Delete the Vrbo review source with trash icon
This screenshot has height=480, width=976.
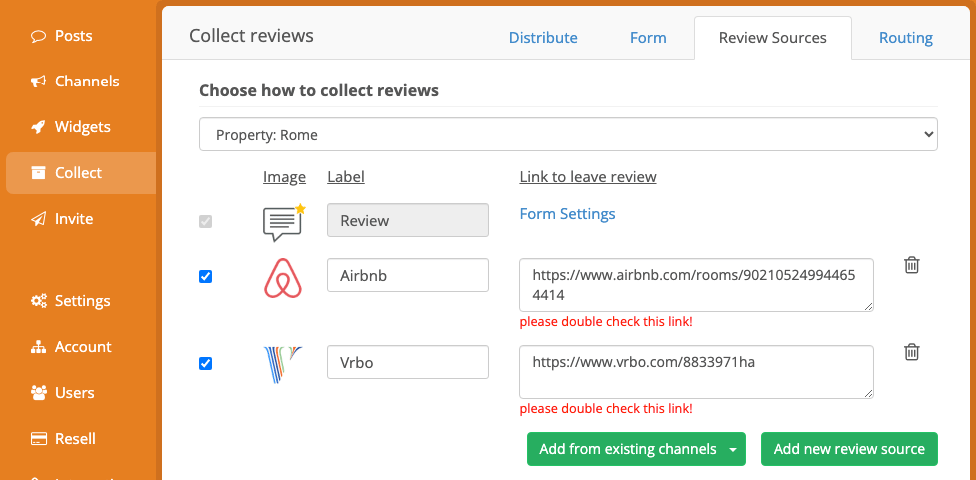[912, 352]
